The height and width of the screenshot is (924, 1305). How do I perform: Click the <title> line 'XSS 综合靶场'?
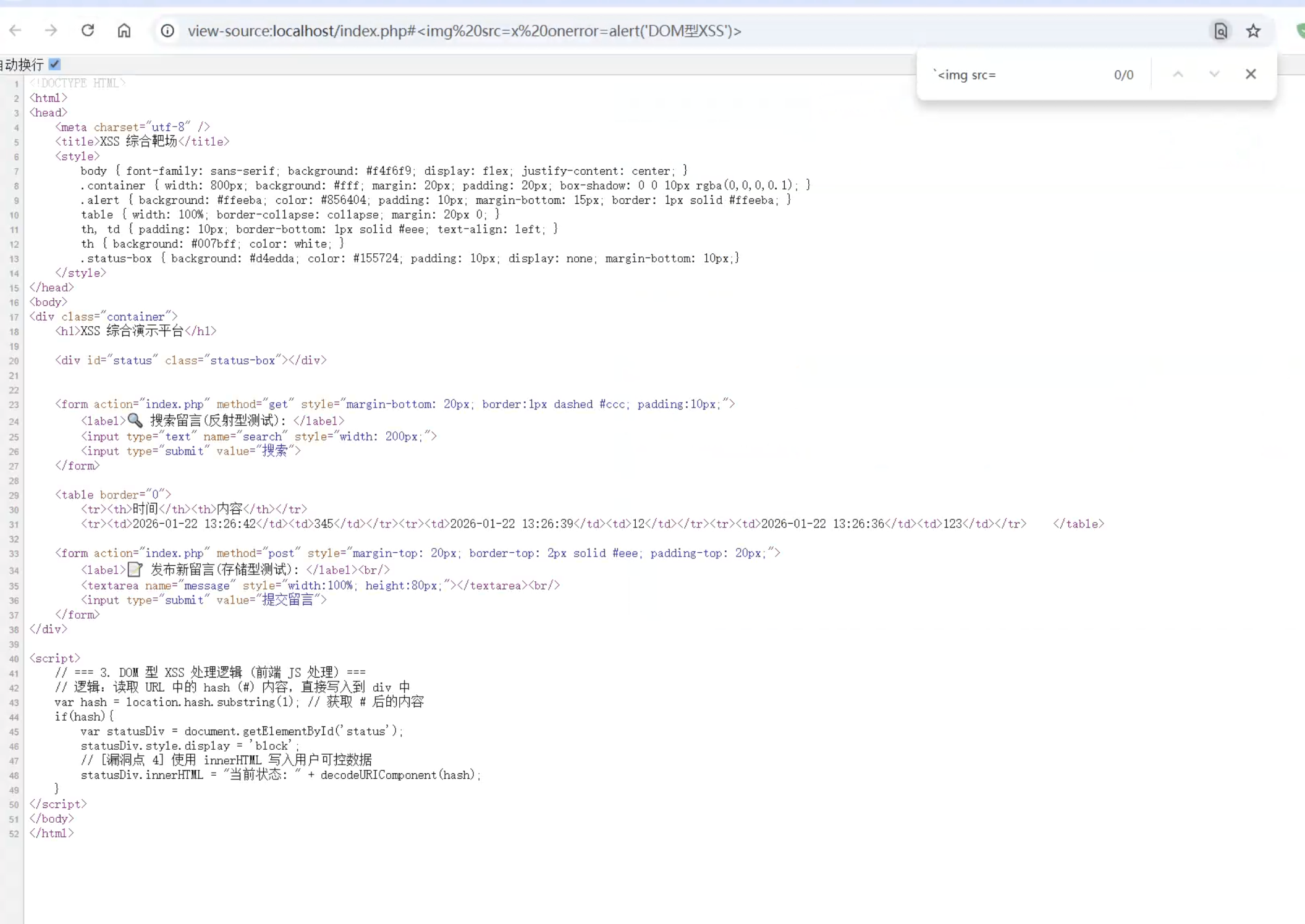tap(142, 142)
